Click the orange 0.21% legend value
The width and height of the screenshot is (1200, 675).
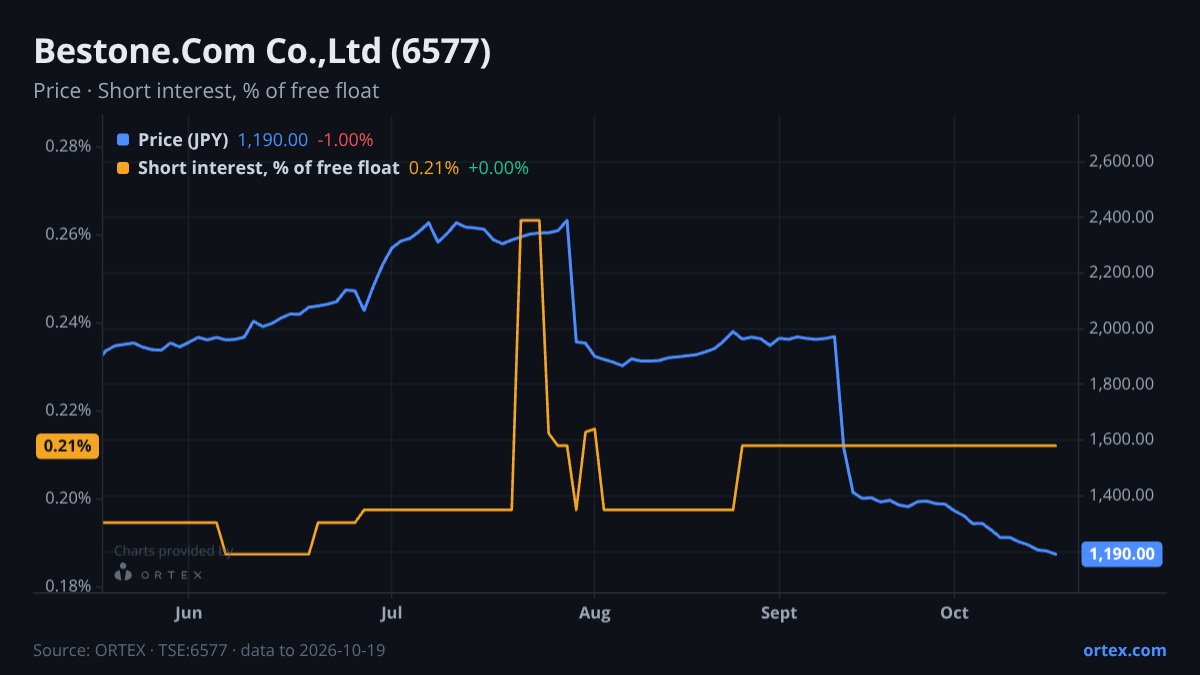click(434, 168)
